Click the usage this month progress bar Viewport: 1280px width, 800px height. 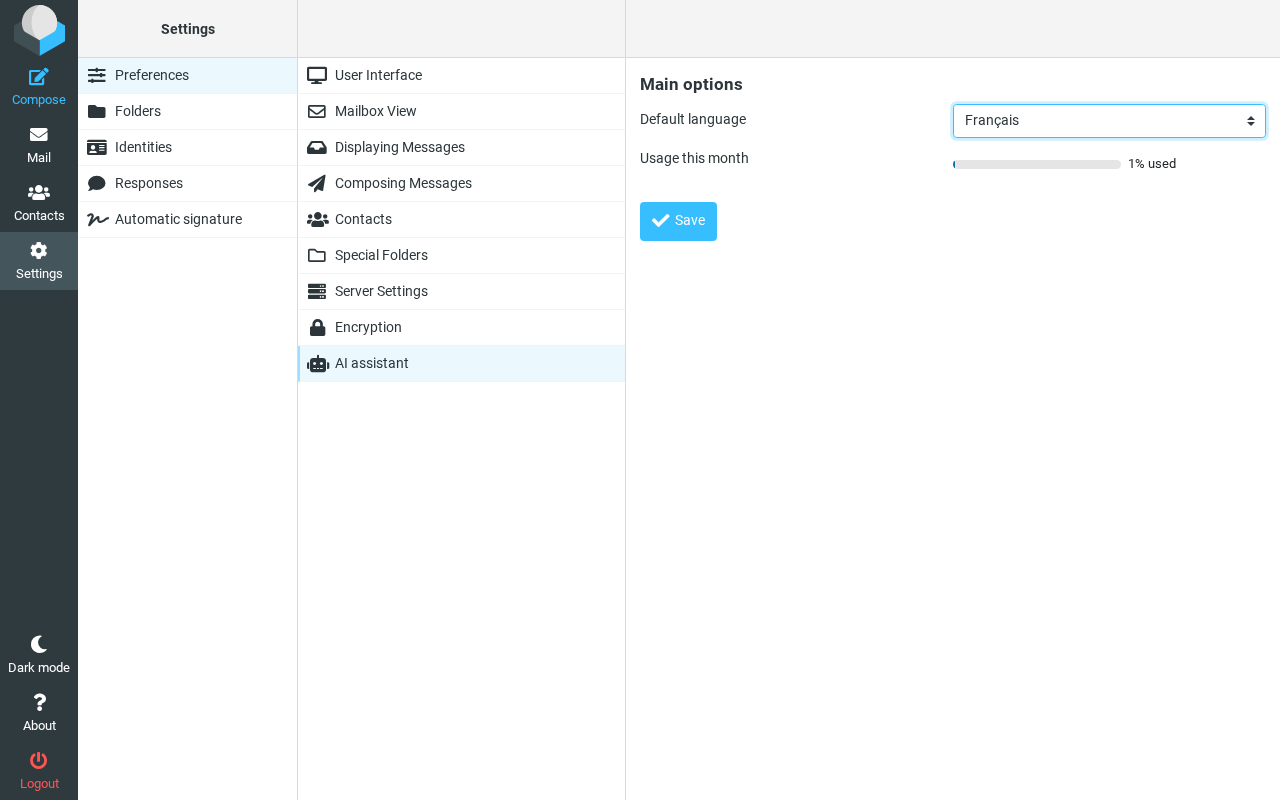point(1037,164)
